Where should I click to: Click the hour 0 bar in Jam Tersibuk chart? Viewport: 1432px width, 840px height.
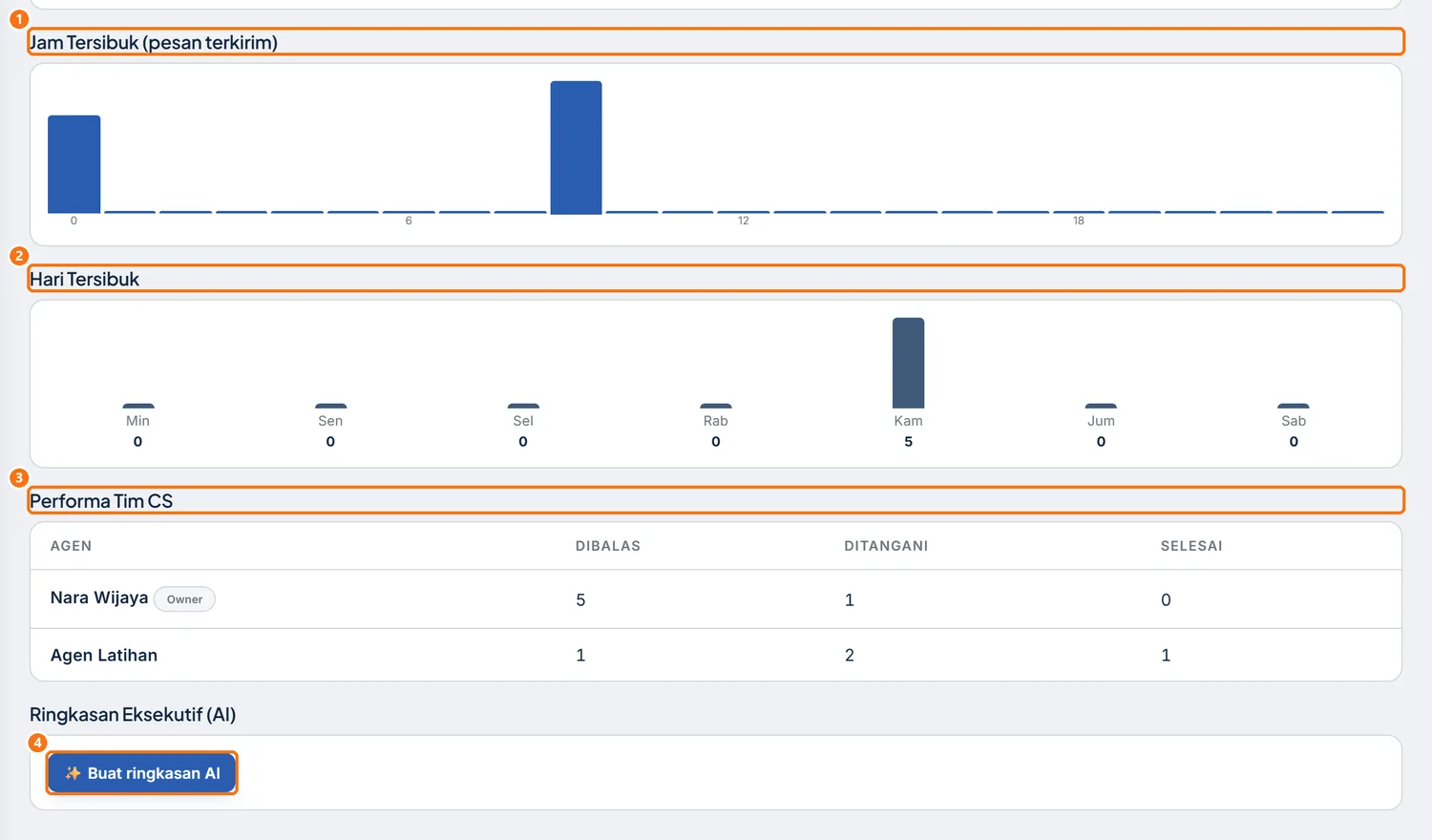pyautogui.click(x=74, y=164)
